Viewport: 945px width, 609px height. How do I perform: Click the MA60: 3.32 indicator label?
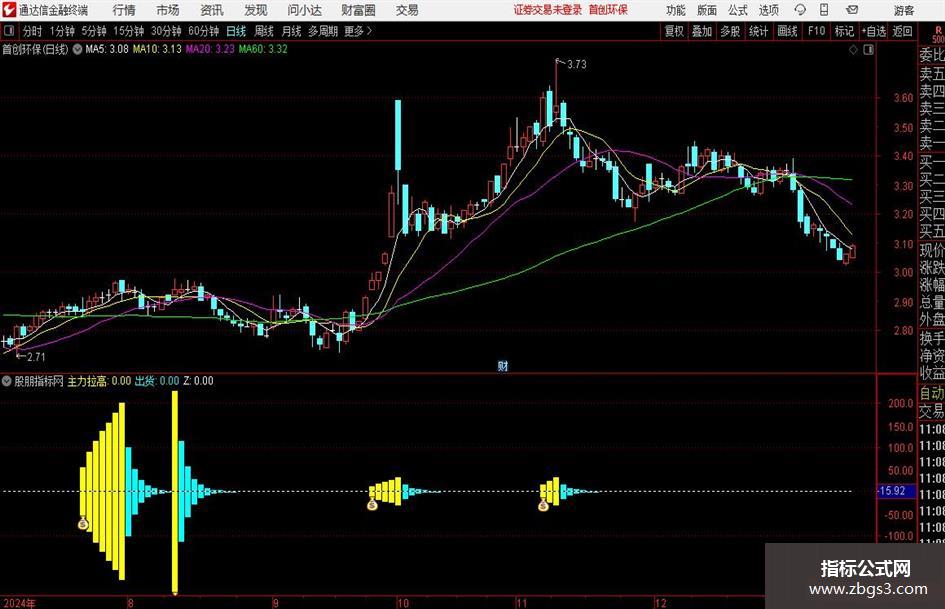pos(263,49)
